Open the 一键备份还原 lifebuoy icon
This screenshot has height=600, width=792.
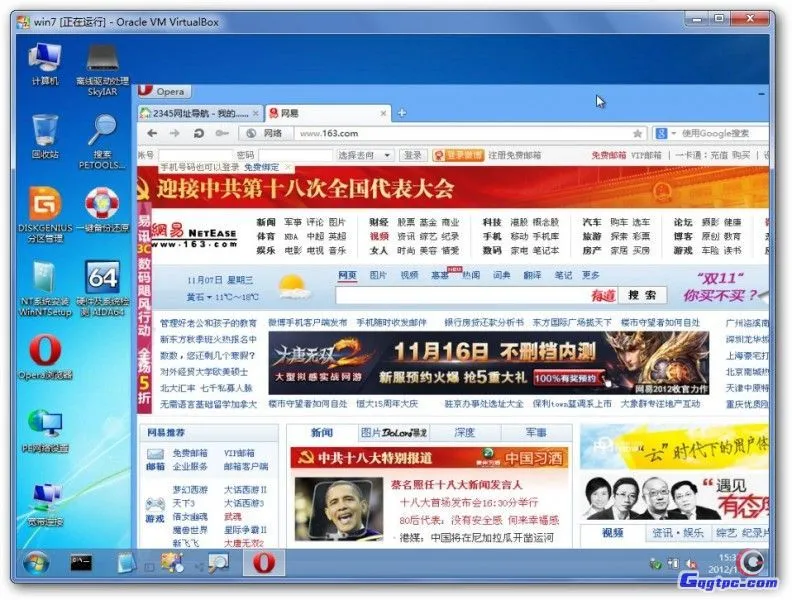click(x=102, y=210)
